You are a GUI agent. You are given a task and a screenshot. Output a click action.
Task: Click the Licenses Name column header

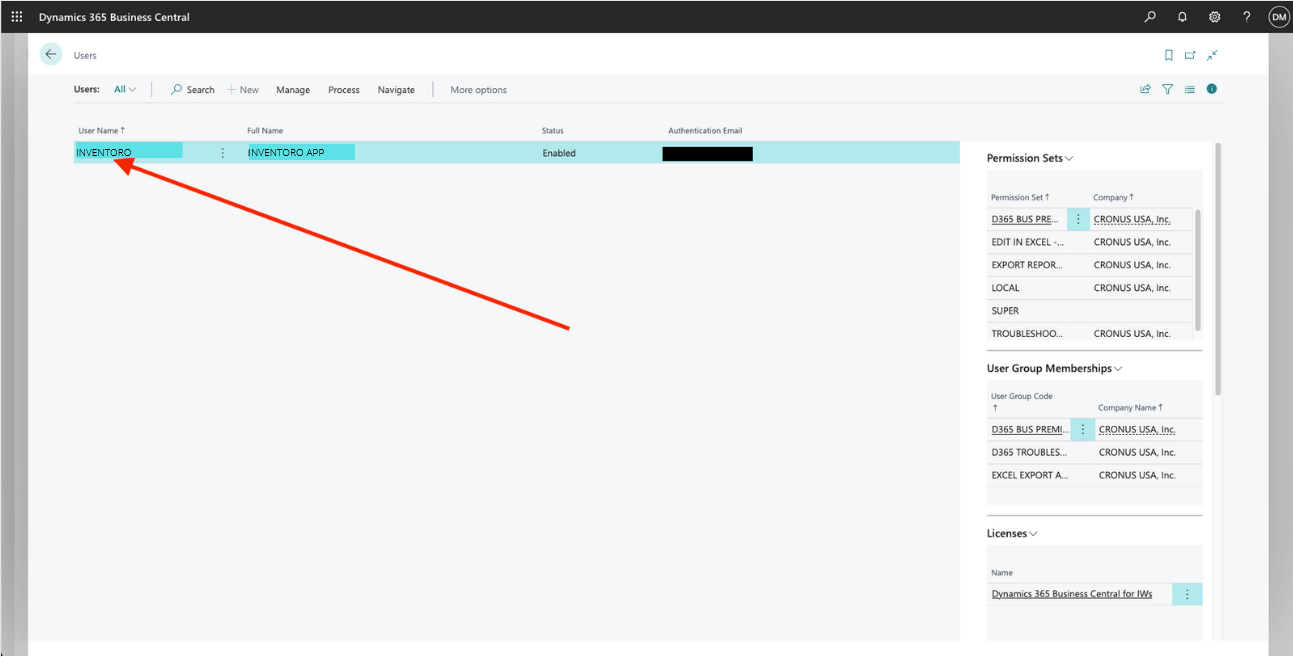tap(1002, 572)
